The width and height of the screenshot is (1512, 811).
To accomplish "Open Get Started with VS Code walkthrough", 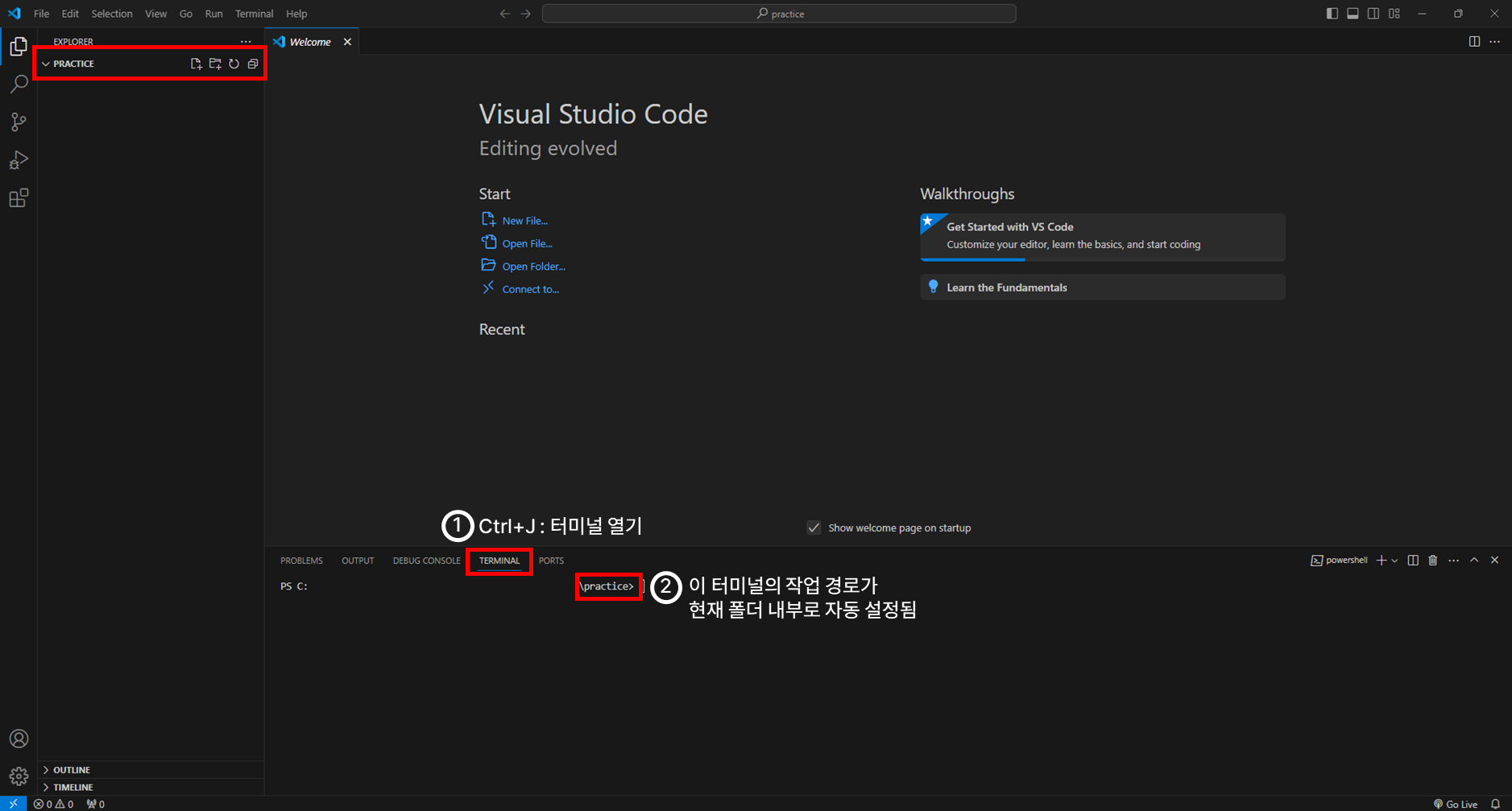I will pos(1103,237).
